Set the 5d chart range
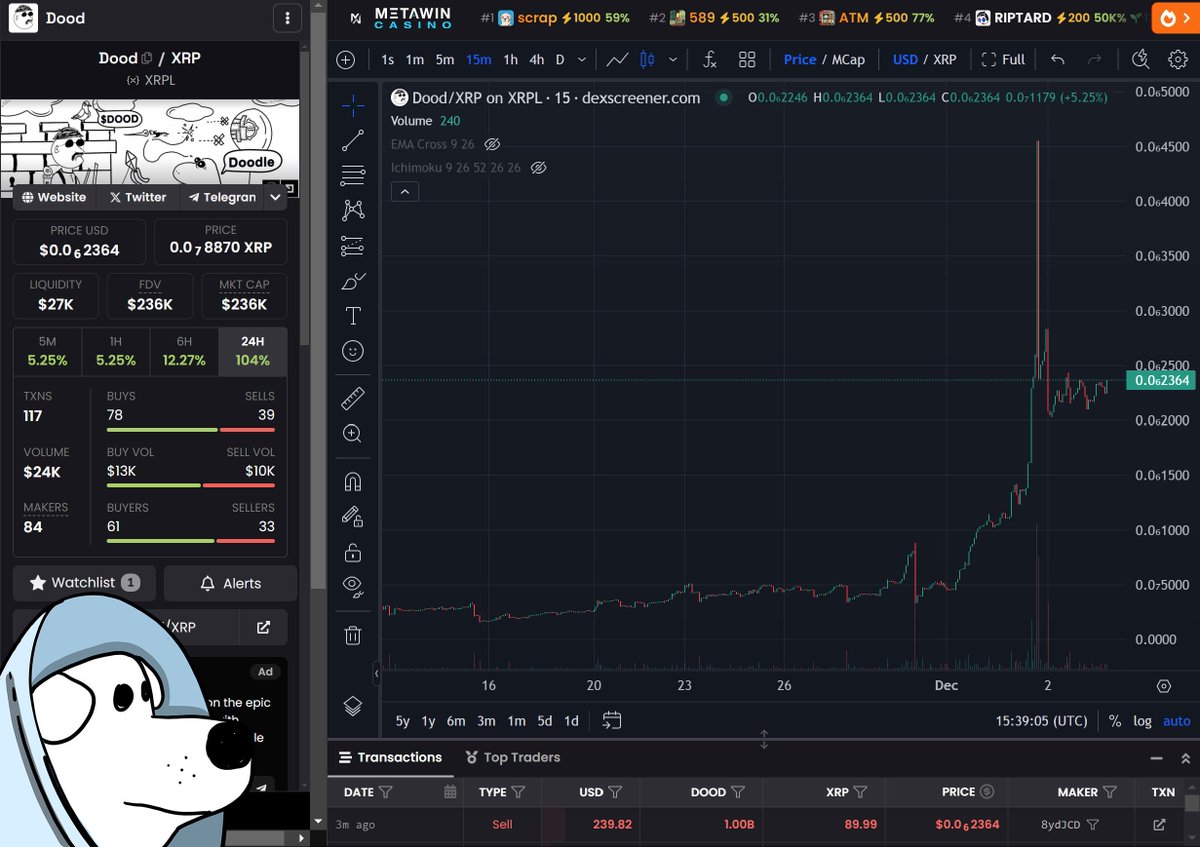 point(544,720)
